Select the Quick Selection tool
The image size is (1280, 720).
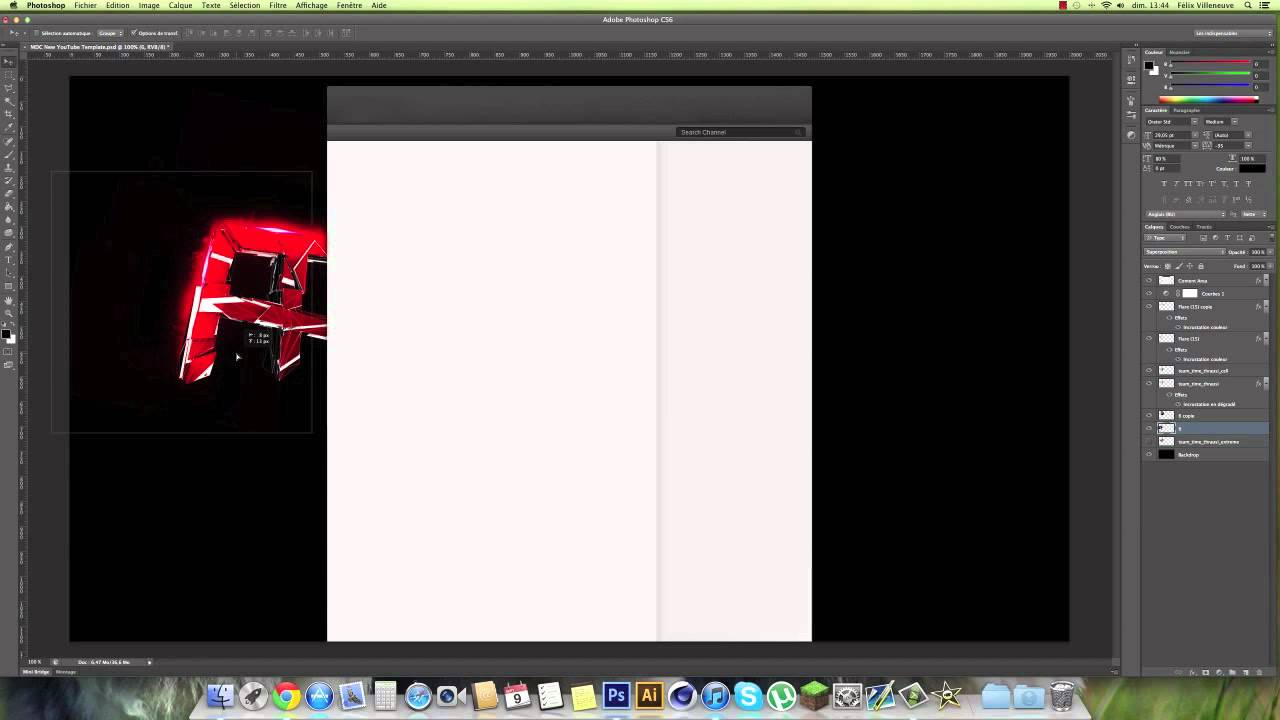[10, 102]
